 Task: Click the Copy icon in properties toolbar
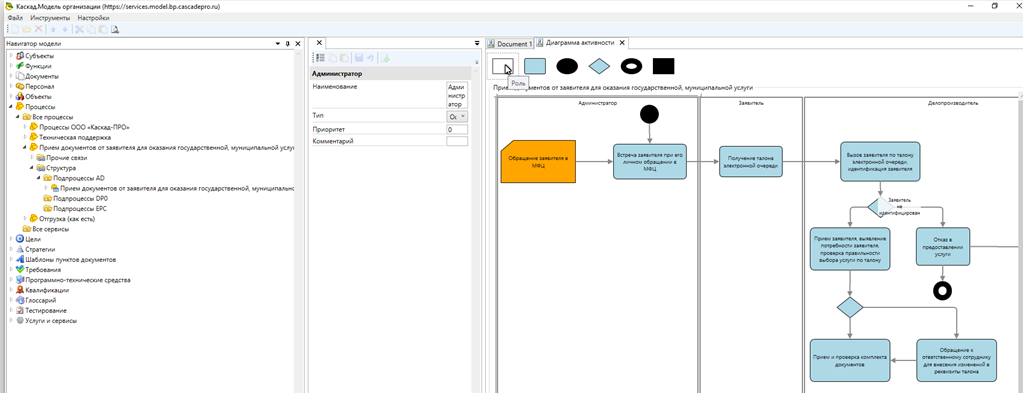click(333, 58)
